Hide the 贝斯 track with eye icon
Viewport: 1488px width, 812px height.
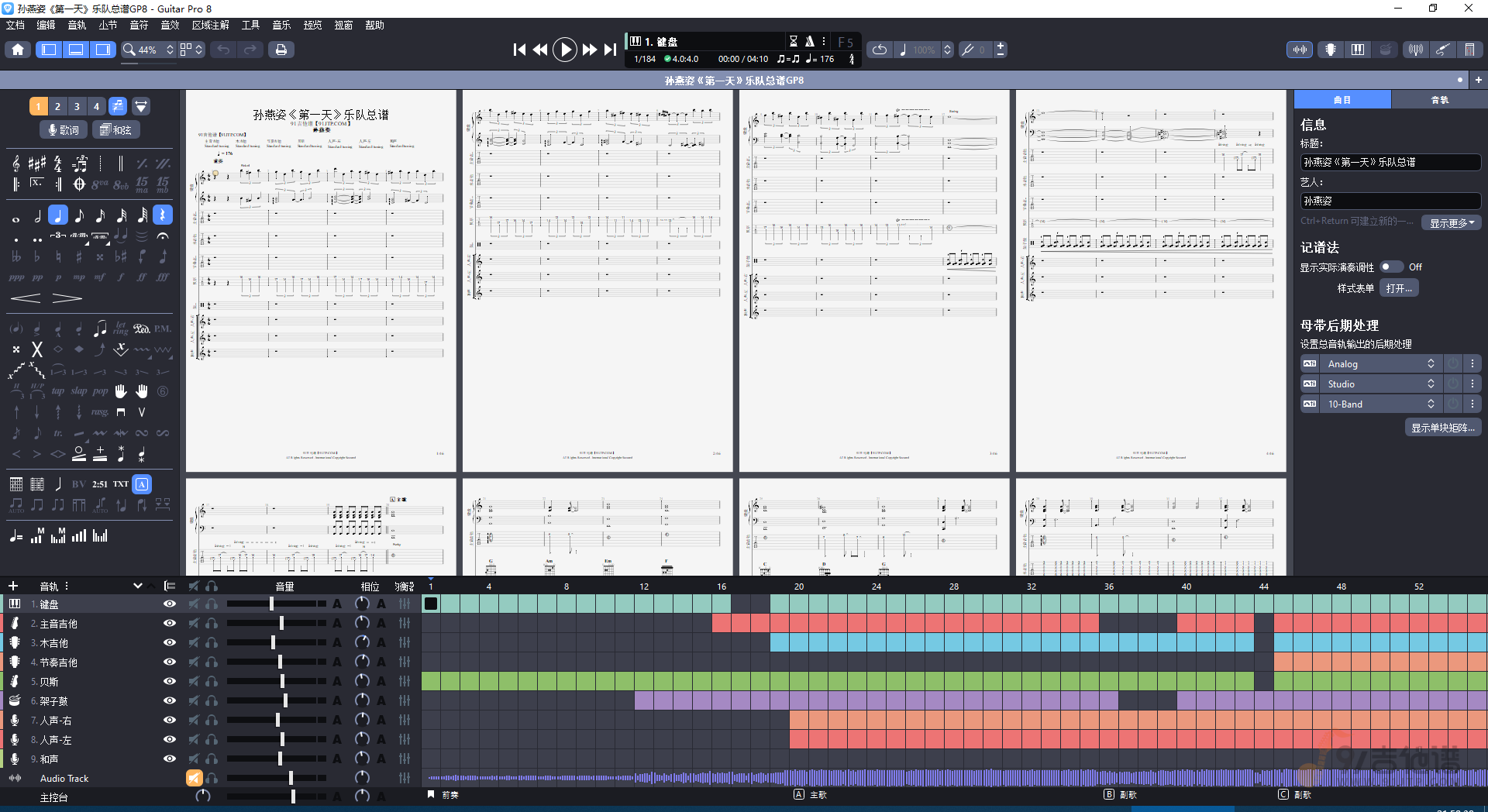tap(169, 681)
